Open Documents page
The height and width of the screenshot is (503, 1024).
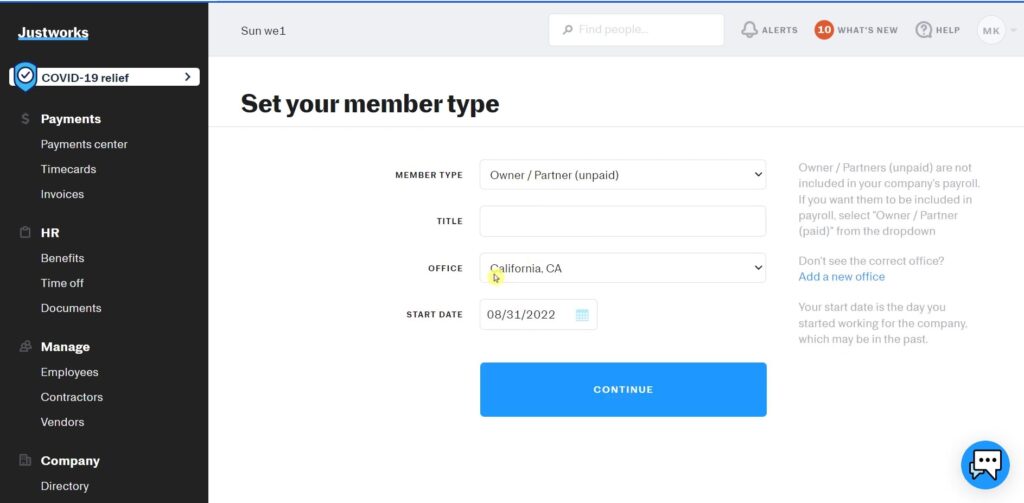point(71,308)
